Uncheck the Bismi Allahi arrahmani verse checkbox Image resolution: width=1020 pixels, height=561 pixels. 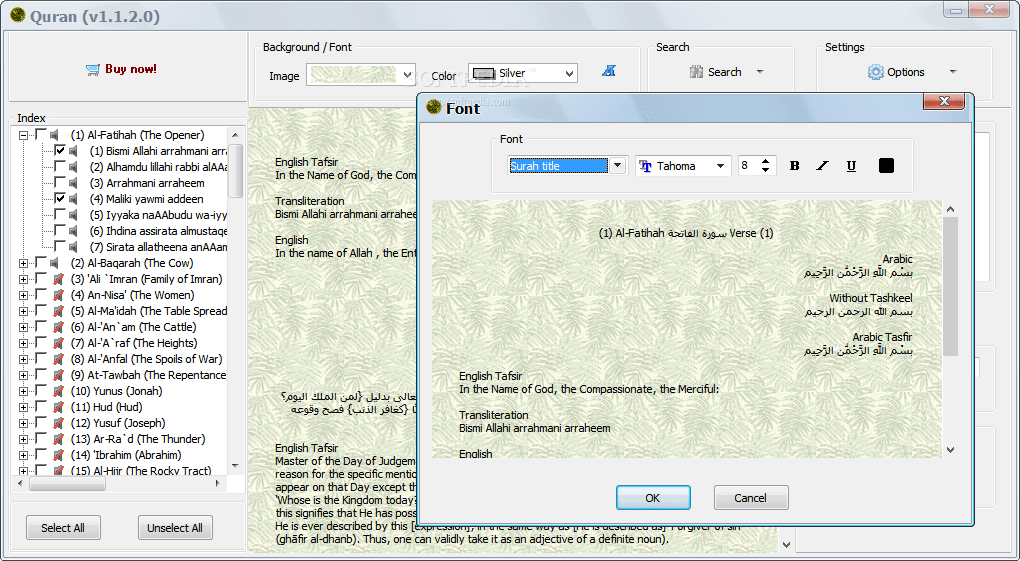[x=60, y=151]
